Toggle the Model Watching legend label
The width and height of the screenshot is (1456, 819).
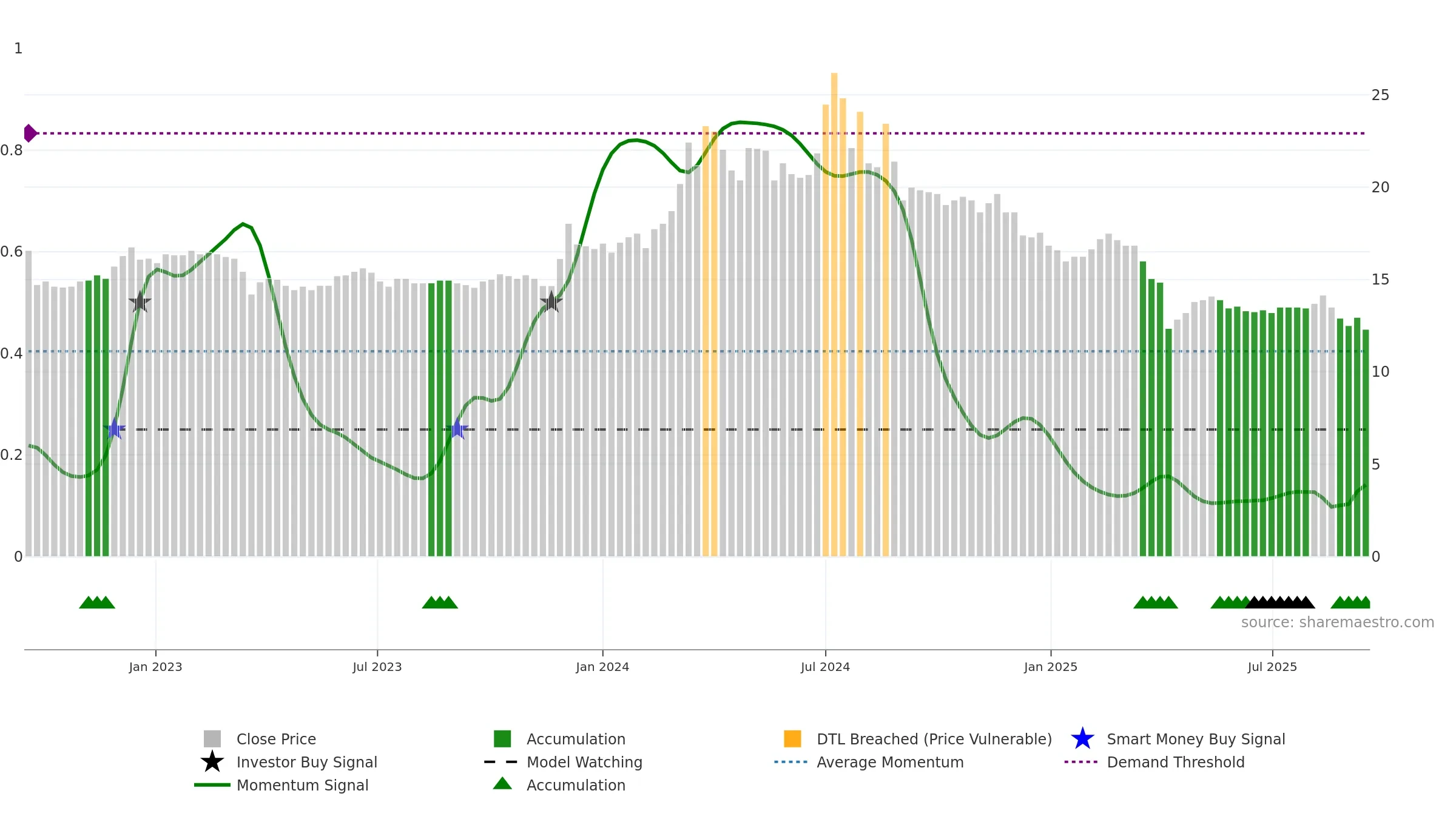(584, 762)
